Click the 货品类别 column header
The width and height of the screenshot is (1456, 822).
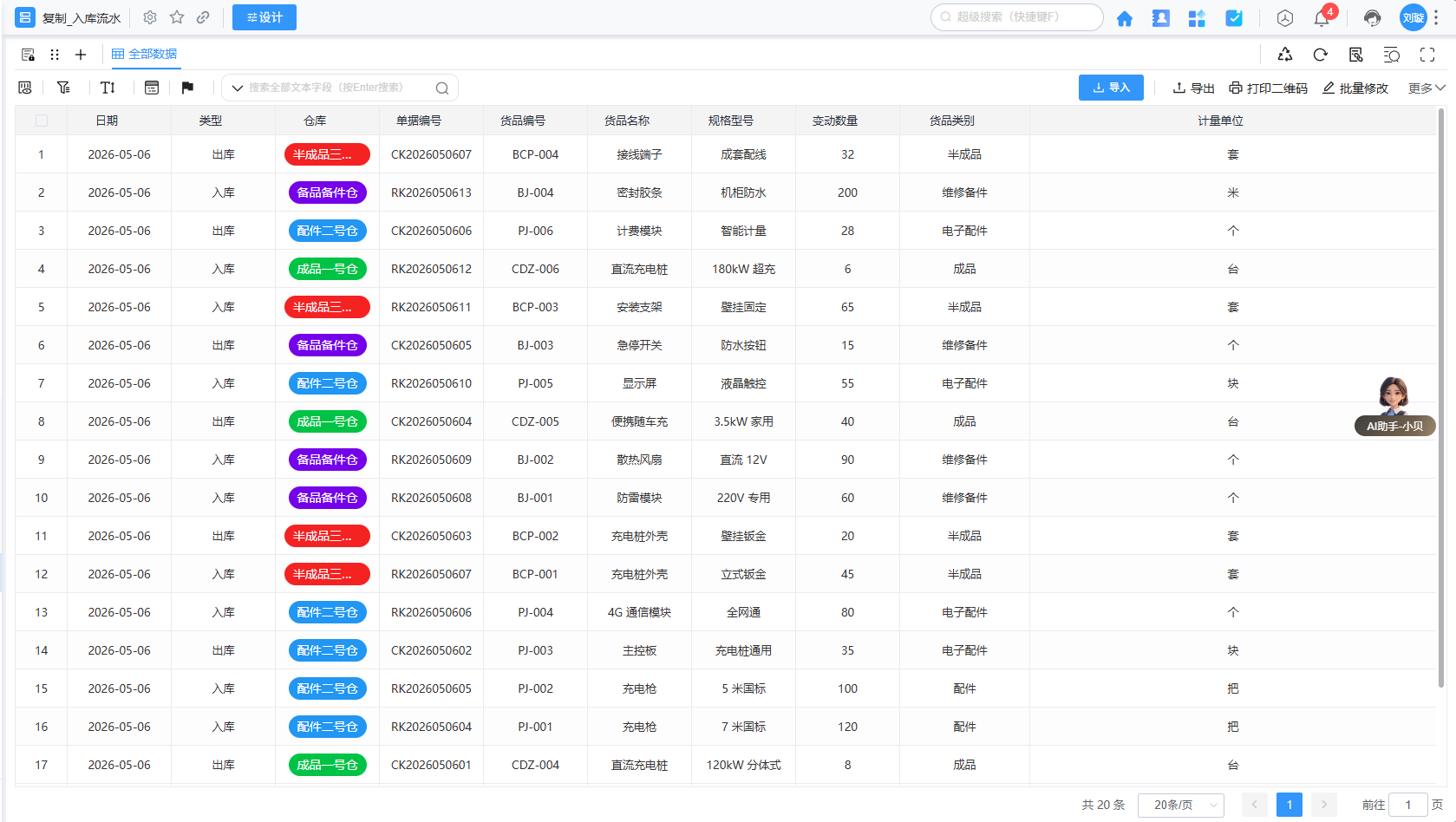point(952,121)
